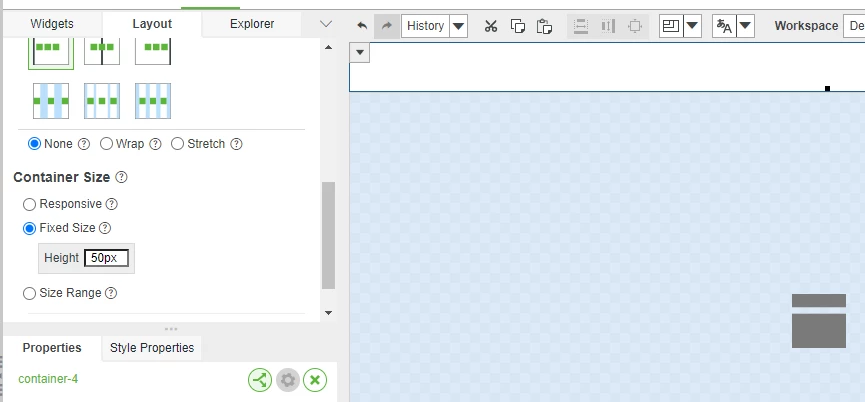This screenshot has height=402, width=865.
Task: Click the Layout panel scroll down arrow
Action: point(328,313)
